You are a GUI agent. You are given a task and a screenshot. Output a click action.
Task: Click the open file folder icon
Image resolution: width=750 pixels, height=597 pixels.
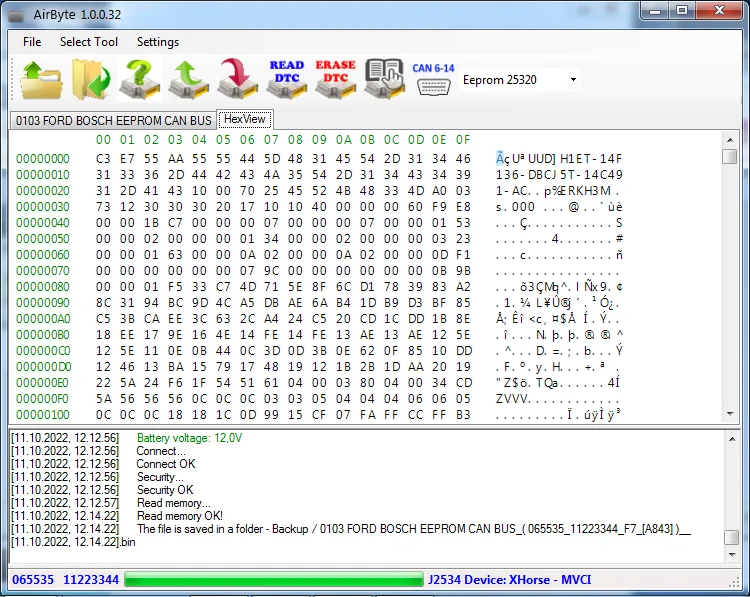(x=39, y=80)
